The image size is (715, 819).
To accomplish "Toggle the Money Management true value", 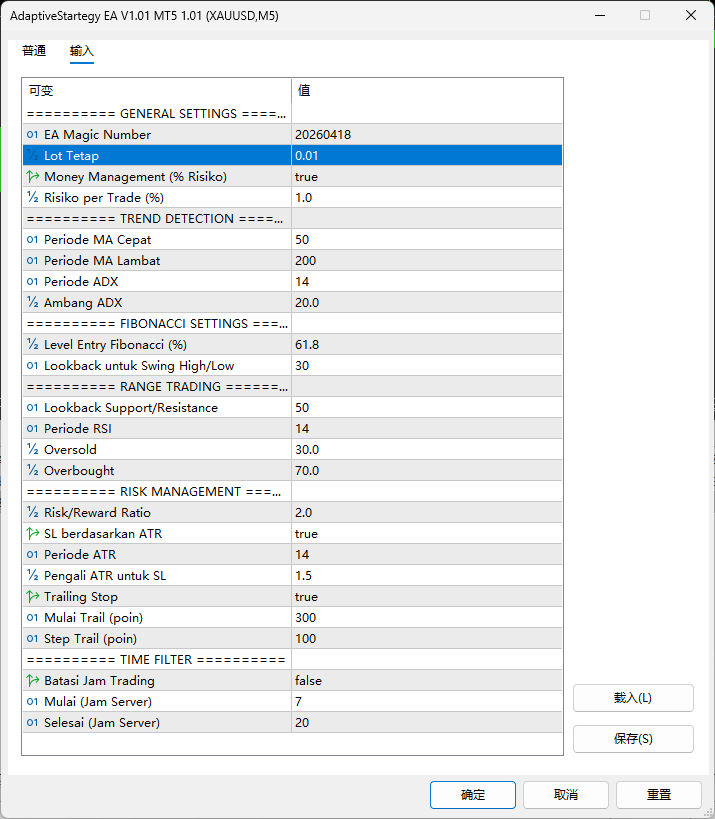I will 426,177.
